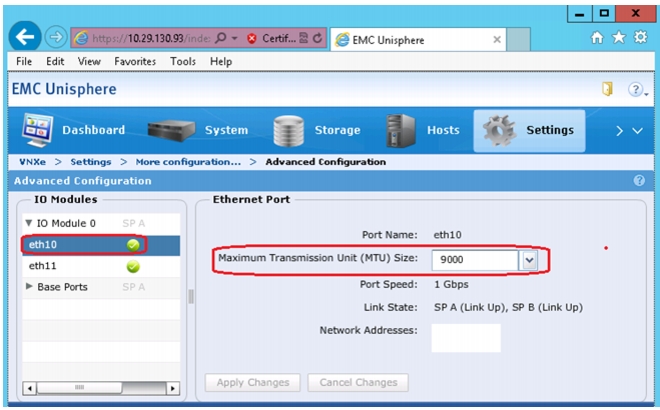Image resolution: width=660 pixels, height=410 pixels.
Task: Close the EMC Unisphere browser tab
Action: pos(497,40)
